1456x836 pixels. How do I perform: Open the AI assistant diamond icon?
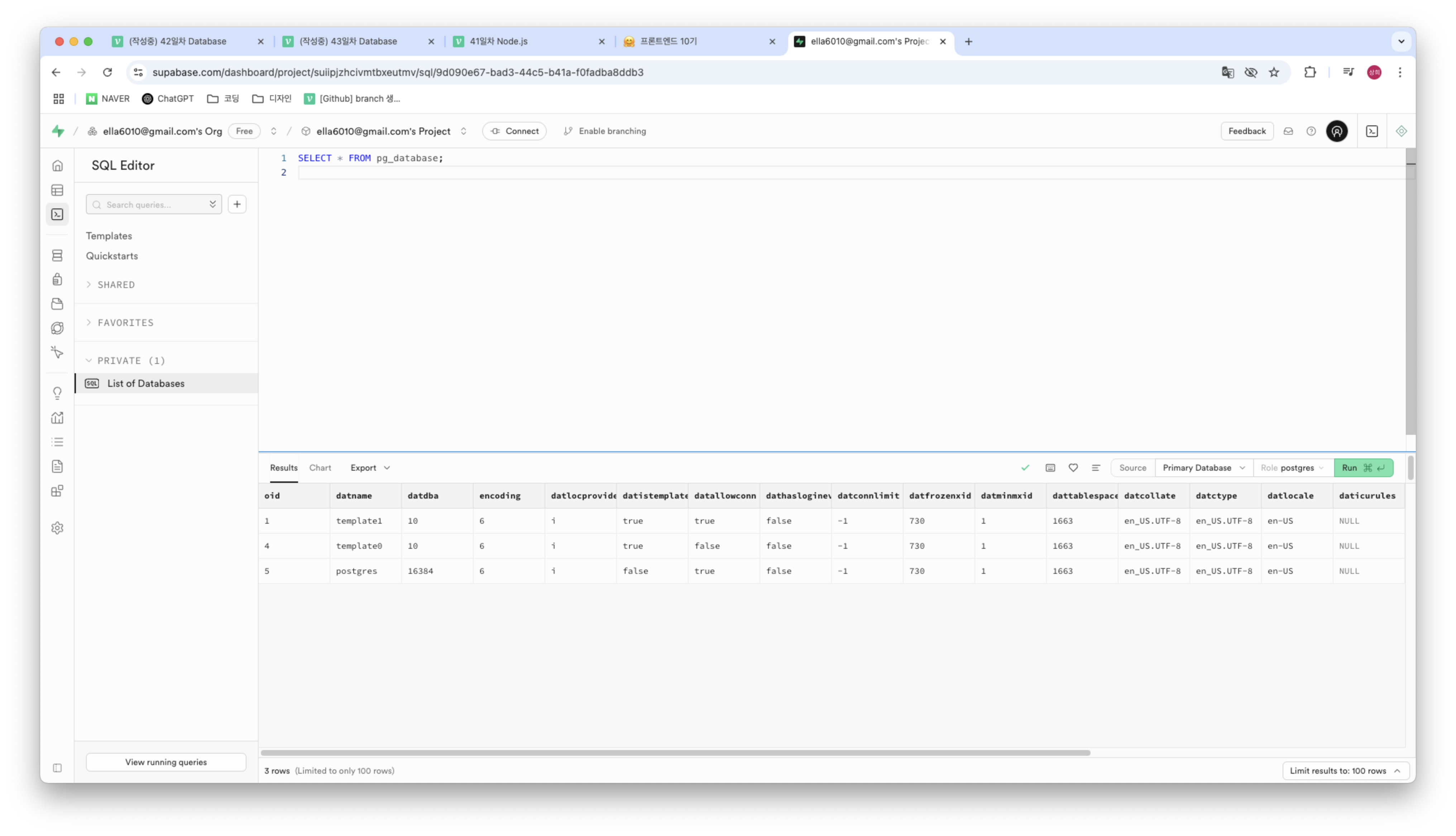pyautogui.click(x=1401, y=131)
